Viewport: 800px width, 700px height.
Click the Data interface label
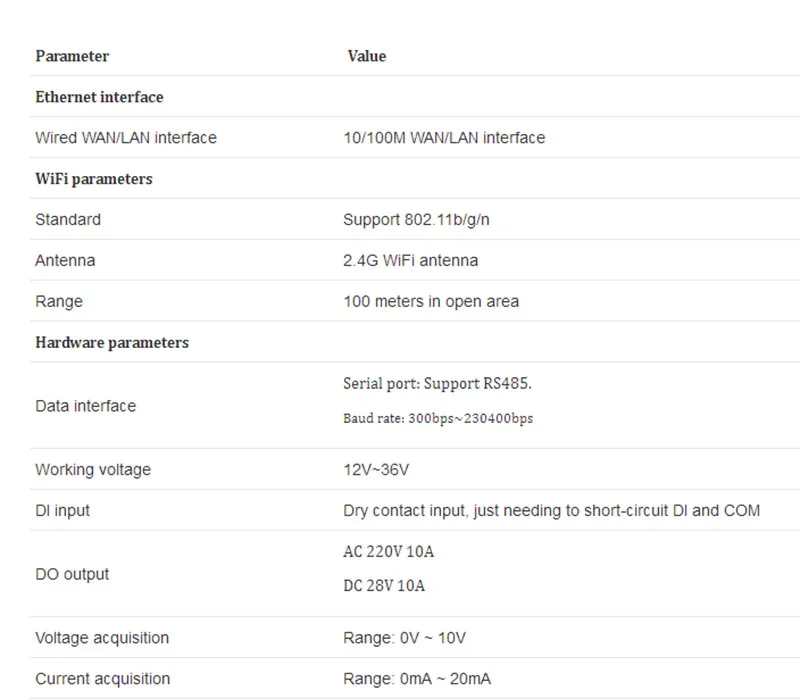pos(86,406)
